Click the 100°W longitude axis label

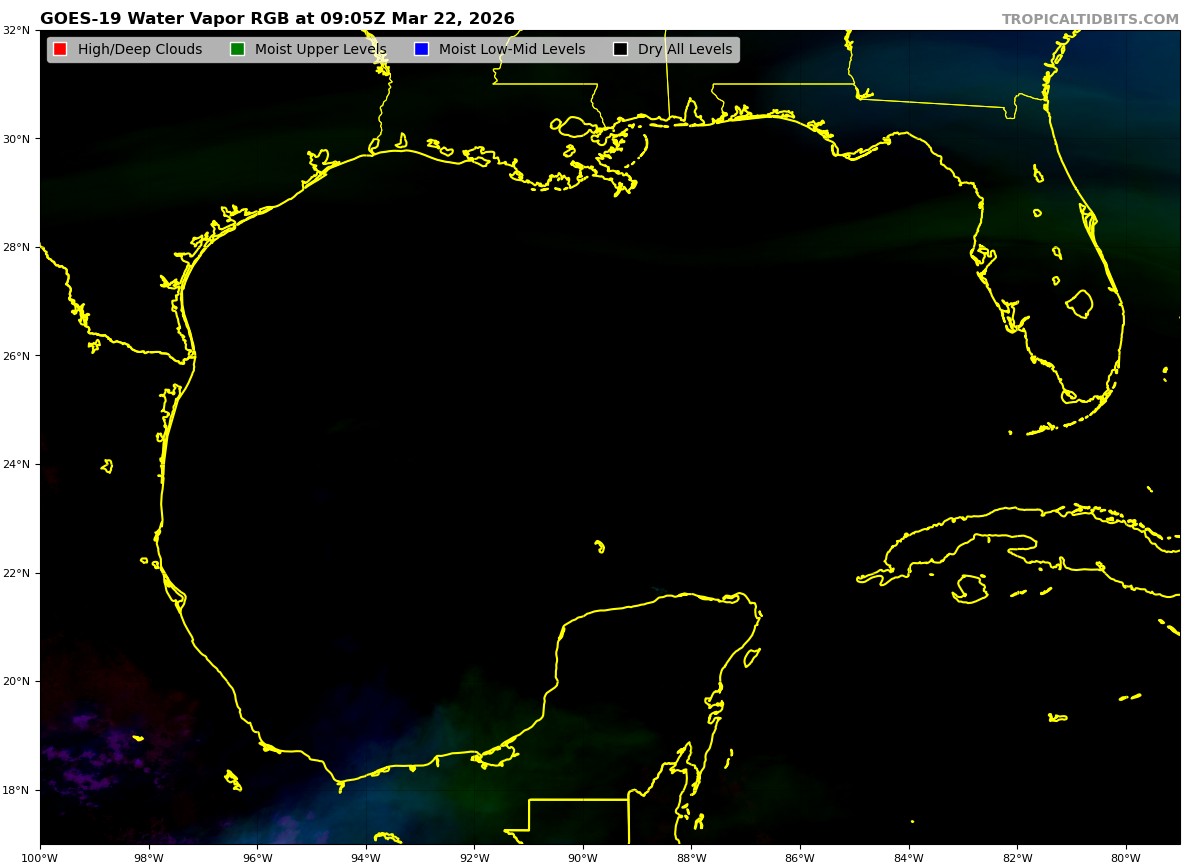pyautogui.click(x=40, y=857)
